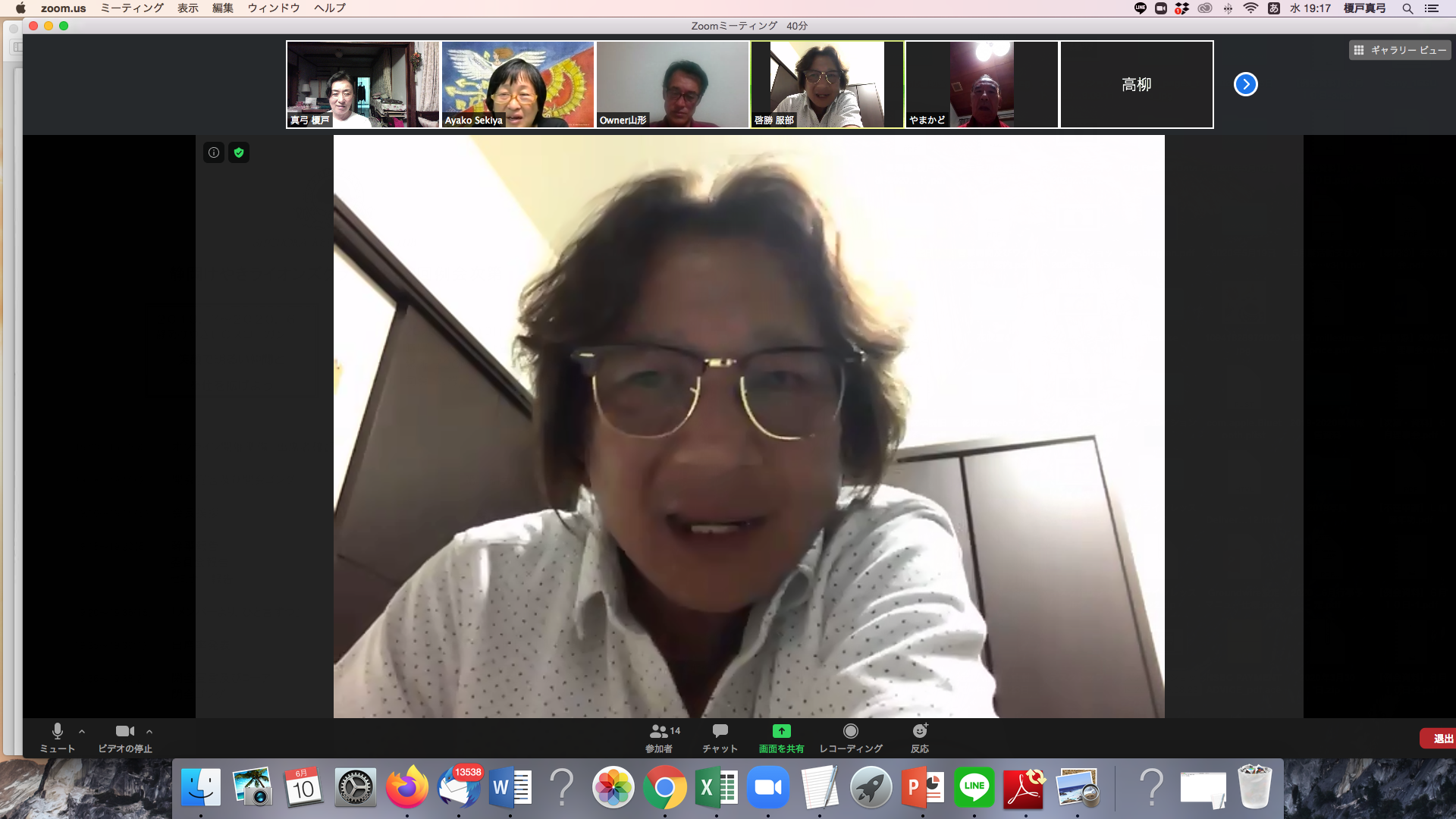Expand audio options arrow beside mute
The width and height of the screenshot is (1456, 819).
pyautogui.click(x=82, y=732)
